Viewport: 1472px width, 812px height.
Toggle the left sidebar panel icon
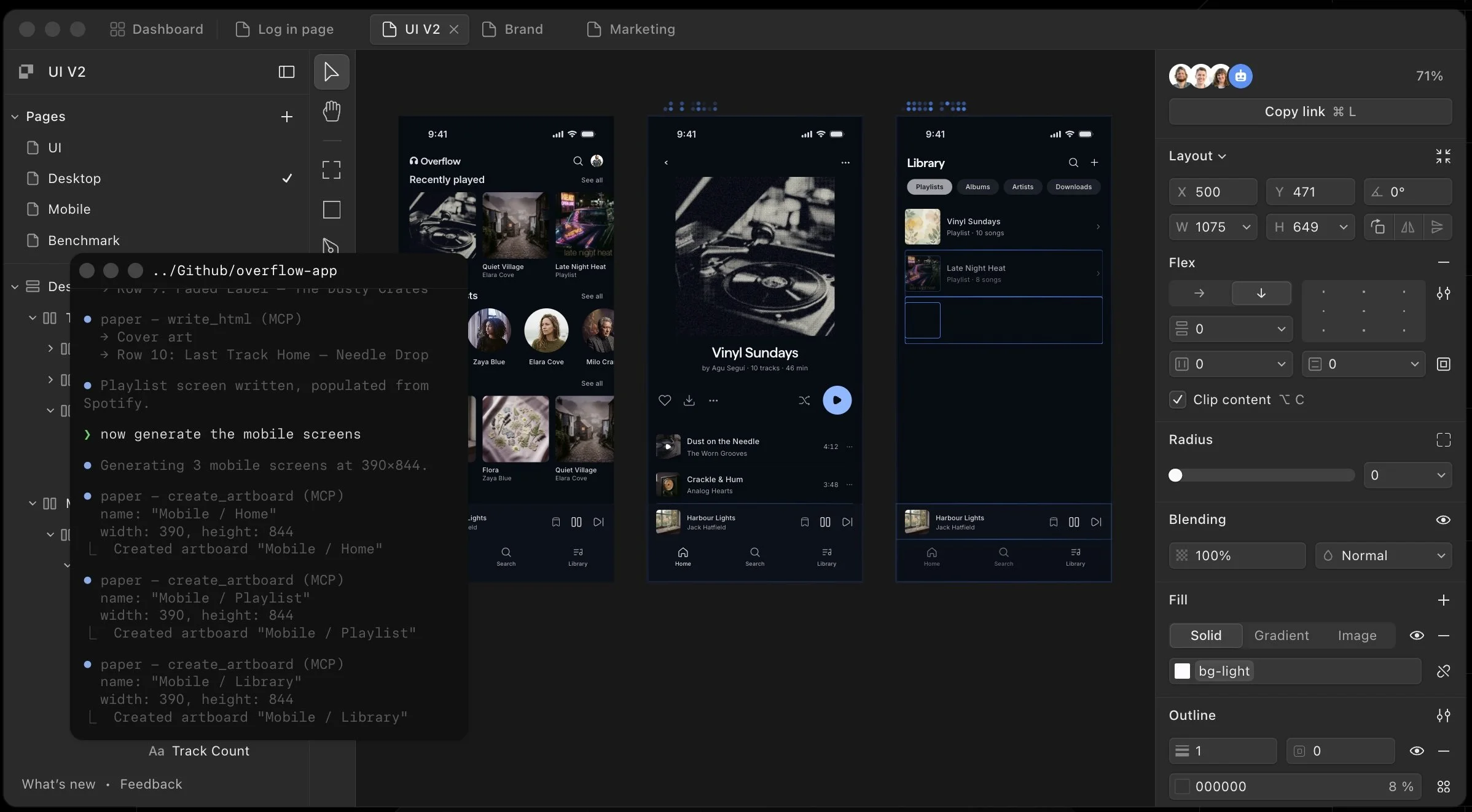click(x=286, y=72)
